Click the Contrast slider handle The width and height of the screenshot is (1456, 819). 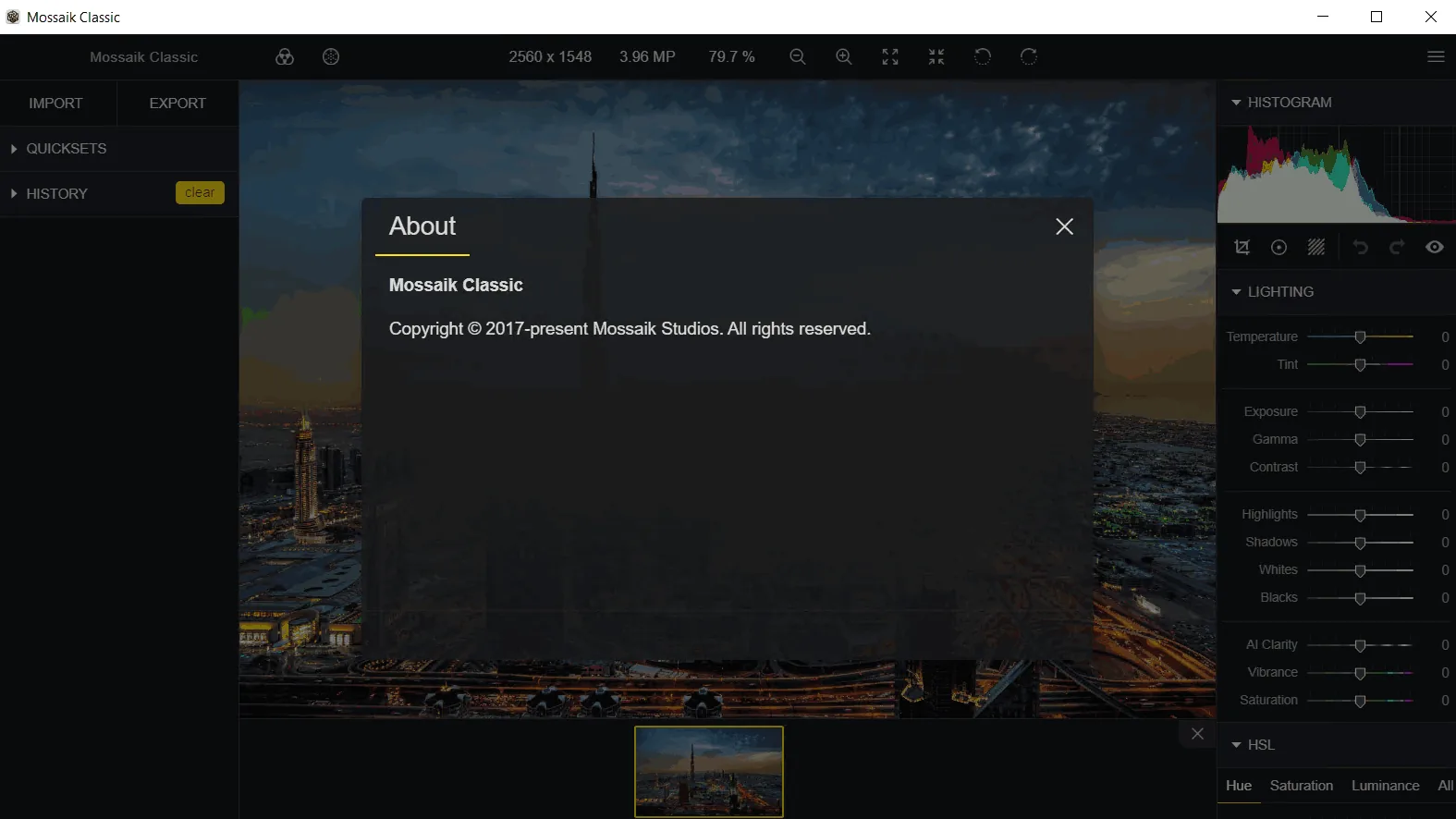(x=1360, y=468)
